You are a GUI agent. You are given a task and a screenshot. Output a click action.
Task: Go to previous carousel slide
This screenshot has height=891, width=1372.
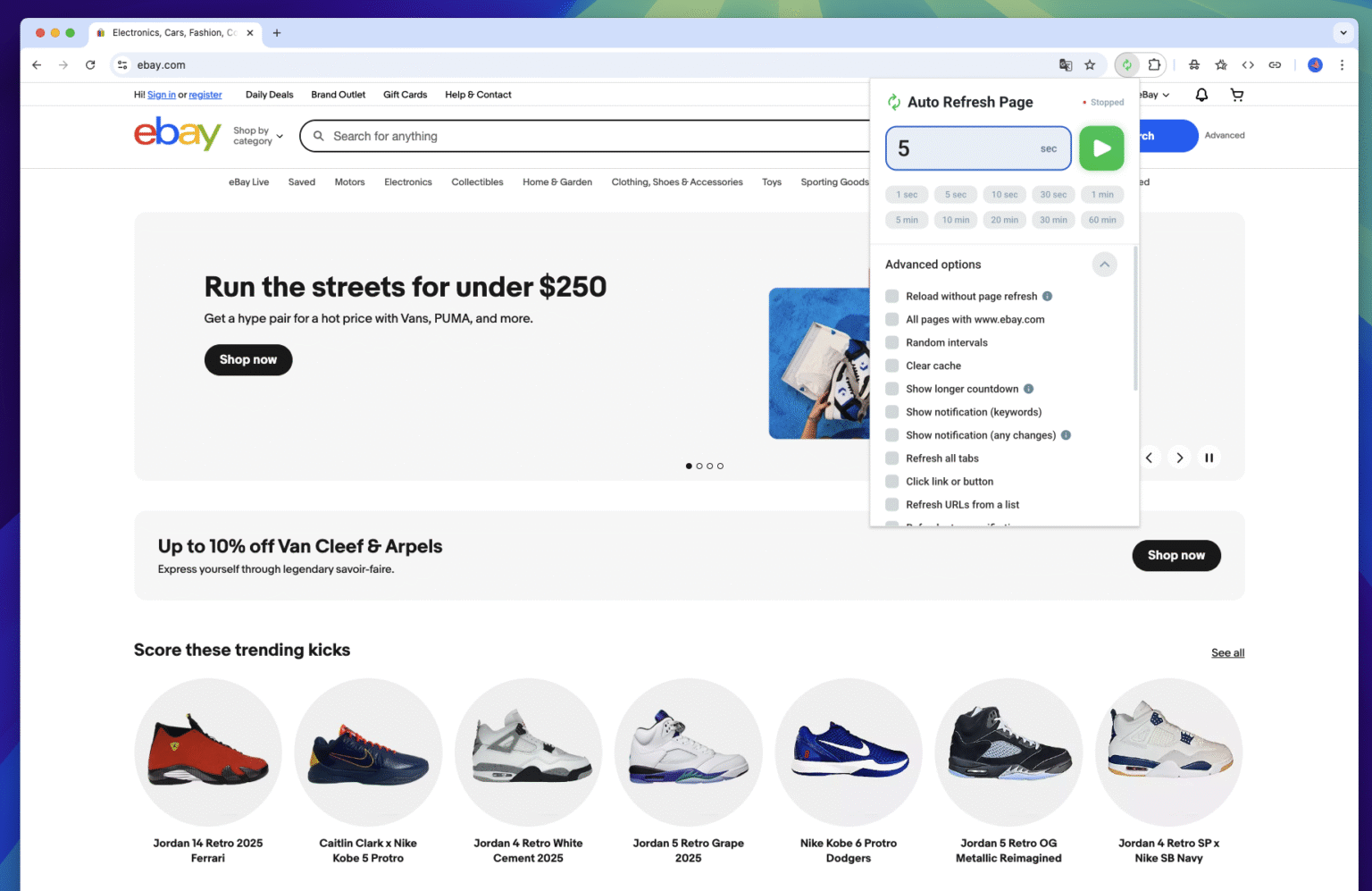1150,458
